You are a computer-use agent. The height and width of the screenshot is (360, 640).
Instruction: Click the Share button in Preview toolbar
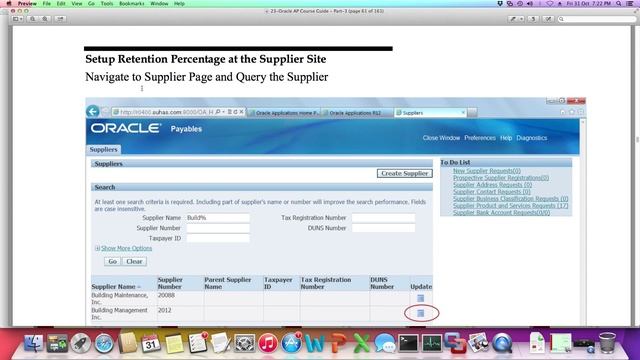coord(60,19)
